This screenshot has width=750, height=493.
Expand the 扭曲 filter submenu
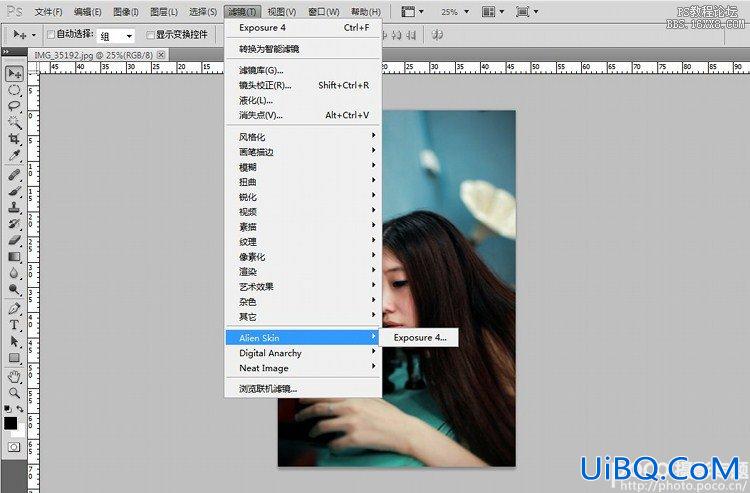(303, 182)
